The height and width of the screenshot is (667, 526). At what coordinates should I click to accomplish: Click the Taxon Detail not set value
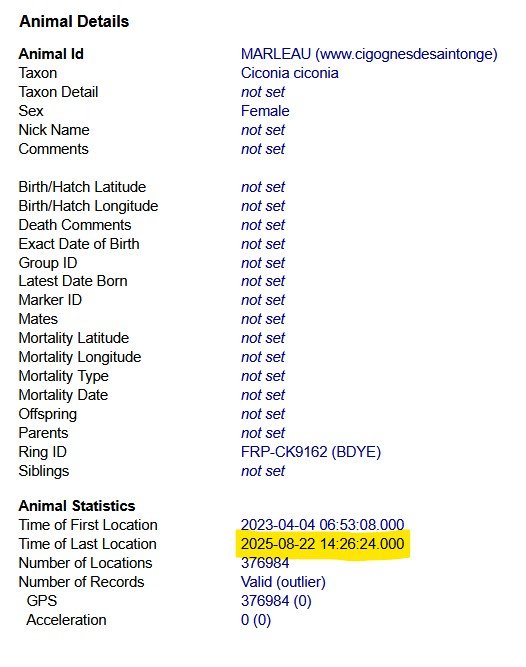point(263,92)
